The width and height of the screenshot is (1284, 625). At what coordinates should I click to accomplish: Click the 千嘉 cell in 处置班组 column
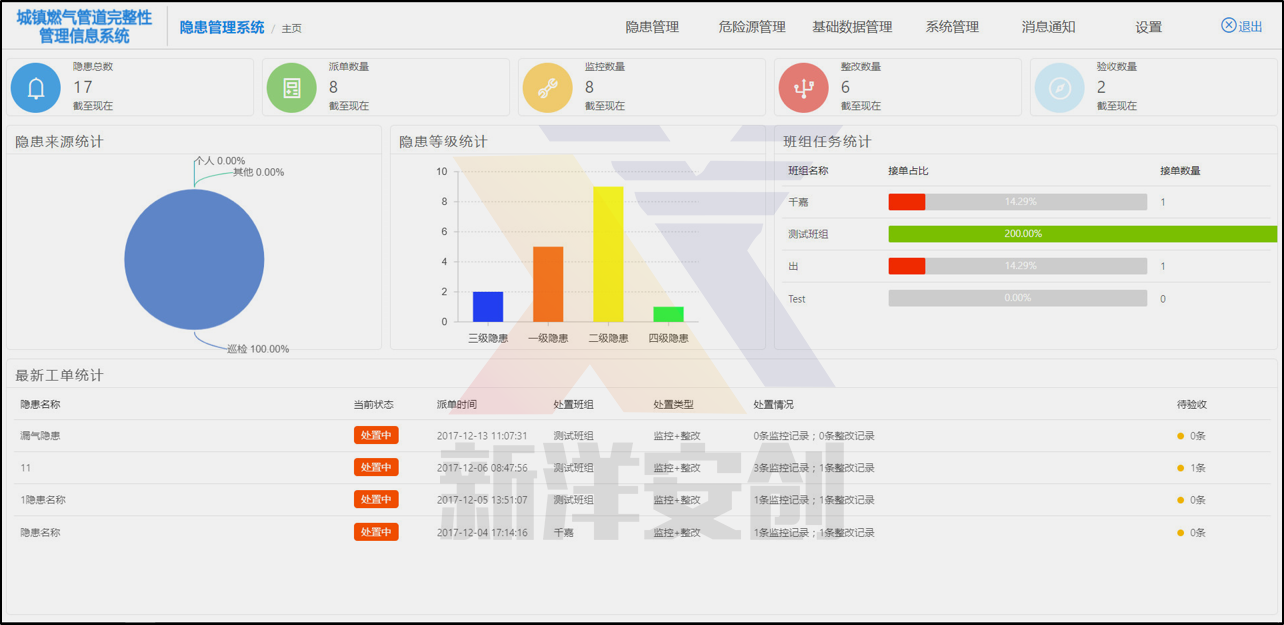pyautogui.click(x=564, y=533)
